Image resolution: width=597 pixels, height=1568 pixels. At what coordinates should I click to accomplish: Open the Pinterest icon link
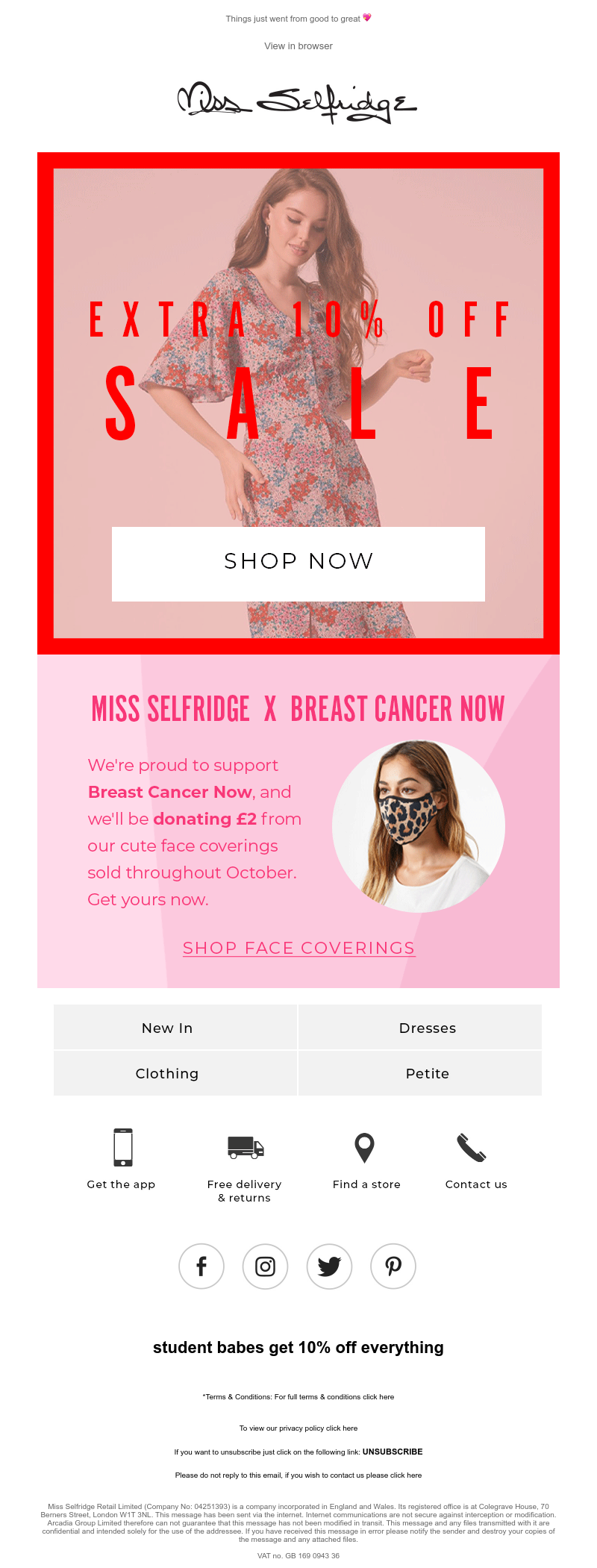(x=393, y=1266)
